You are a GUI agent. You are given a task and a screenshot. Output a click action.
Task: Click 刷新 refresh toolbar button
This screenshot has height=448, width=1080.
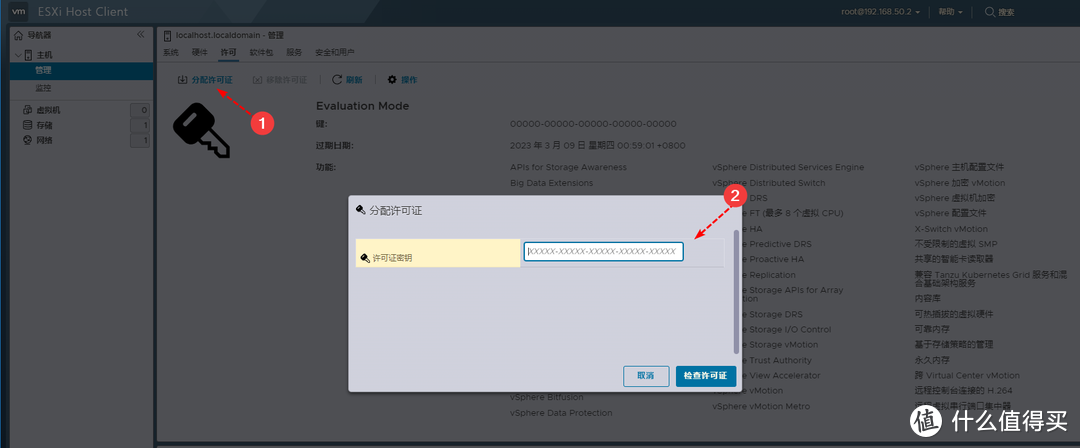click(347, 80)
